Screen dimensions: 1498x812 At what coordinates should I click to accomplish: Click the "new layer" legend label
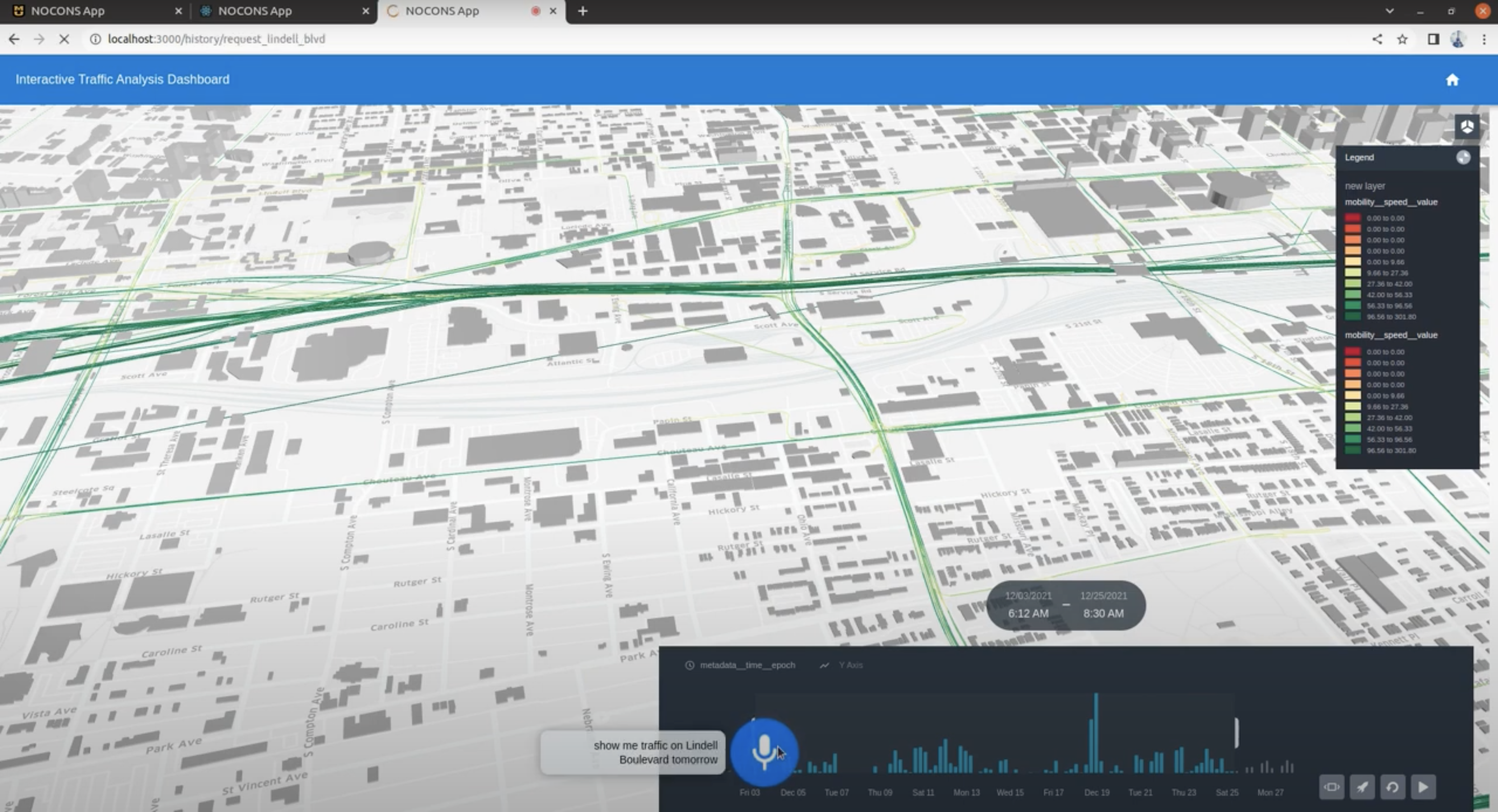point(1364,186)
